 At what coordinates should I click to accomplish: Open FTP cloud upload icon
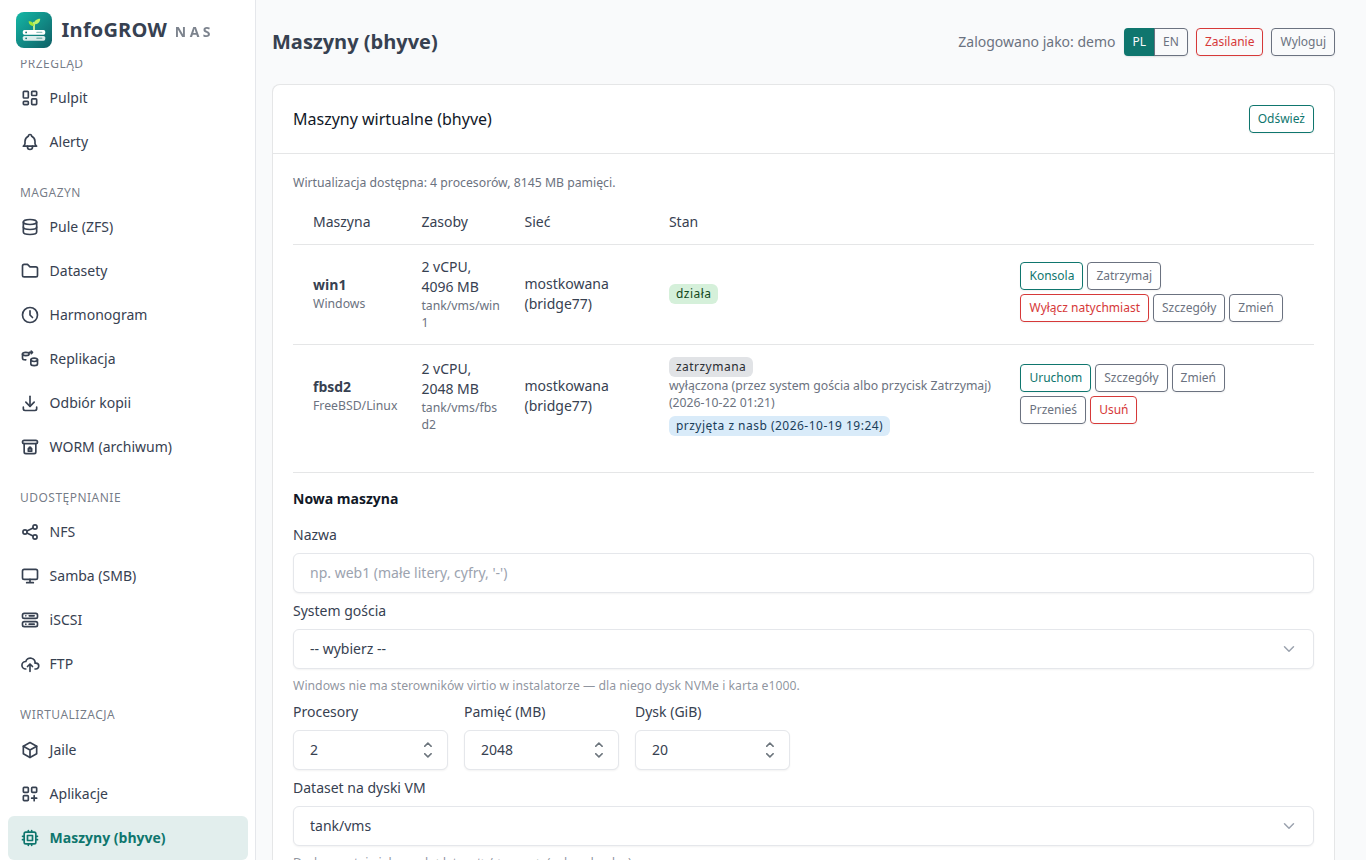(30, 664)
